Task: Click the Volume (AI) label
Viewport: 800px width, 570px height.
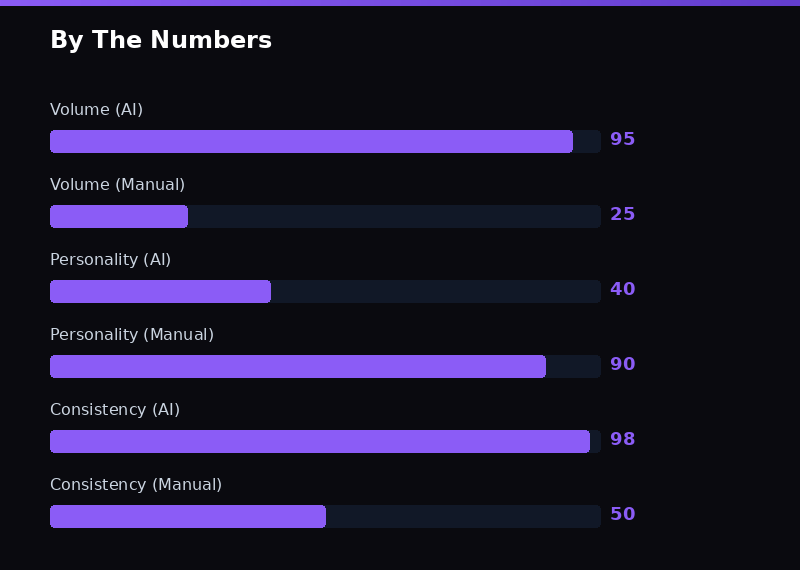Action: coord(96,110)
